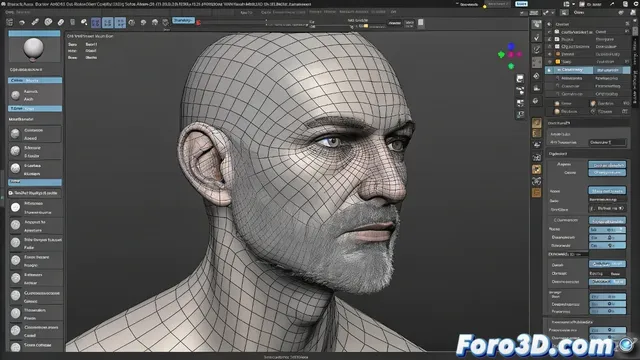
Task: Click the dark input field under outliner panel
Action: 607,142
